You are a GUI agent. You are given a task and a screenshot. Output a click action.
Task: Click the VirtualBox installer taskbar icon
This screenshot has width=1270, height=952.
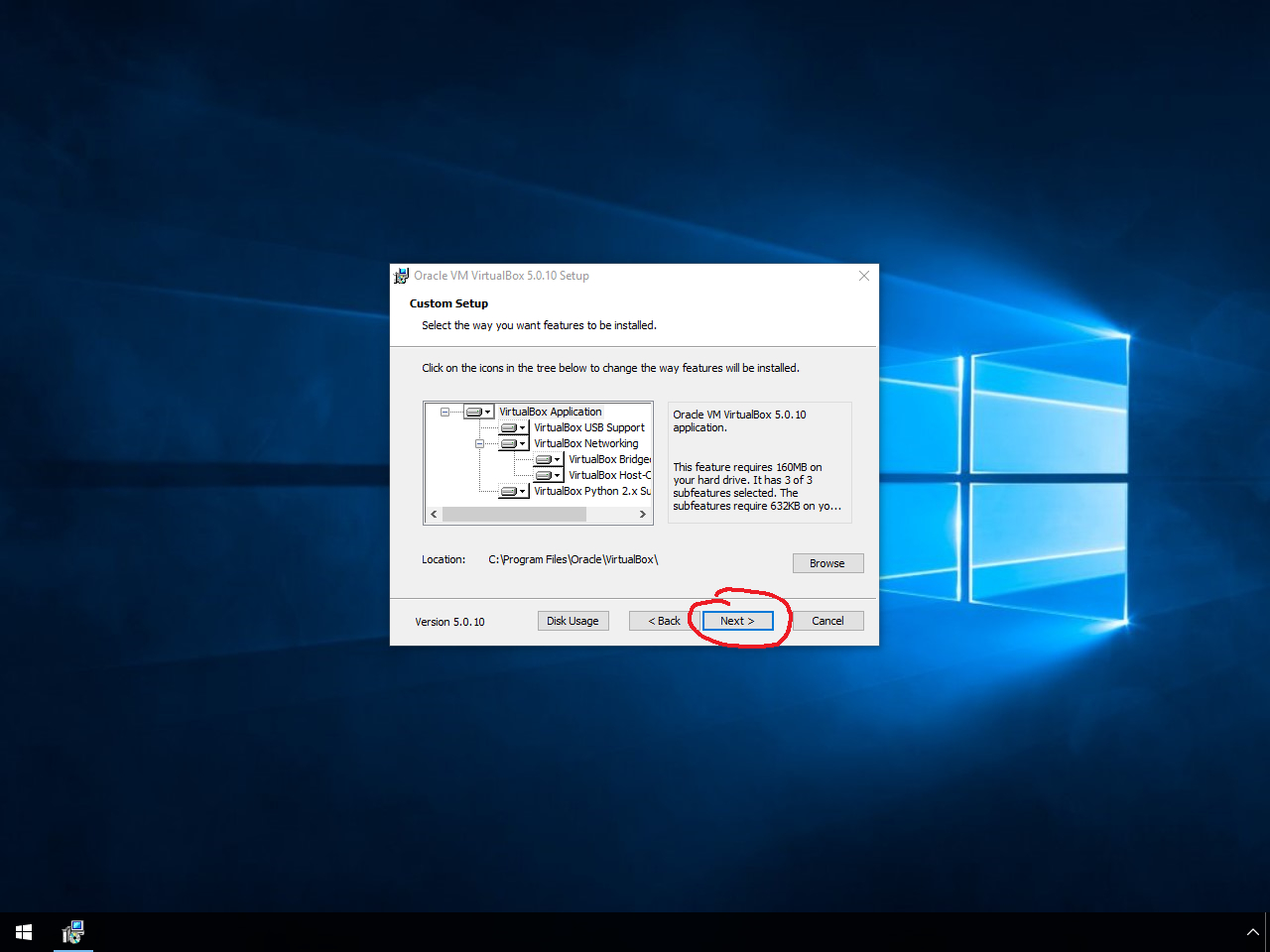point(73,932)
